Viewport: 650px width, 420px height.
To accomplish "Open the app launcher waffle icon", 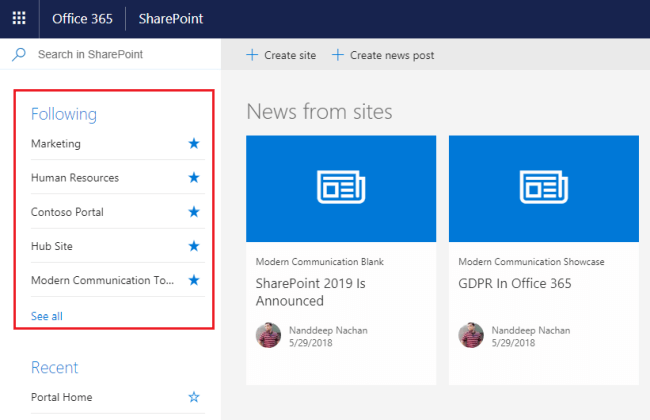I will click(x=19, y=18).
